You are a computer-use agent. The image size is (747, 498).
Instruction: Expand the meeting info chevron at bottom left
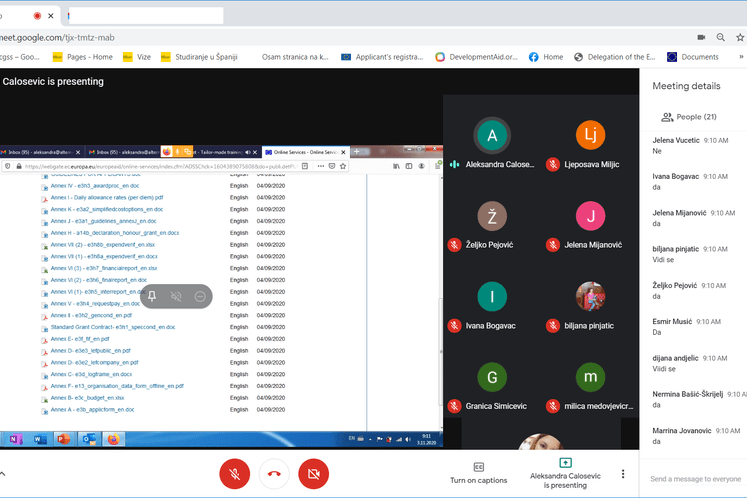[3, 474]
